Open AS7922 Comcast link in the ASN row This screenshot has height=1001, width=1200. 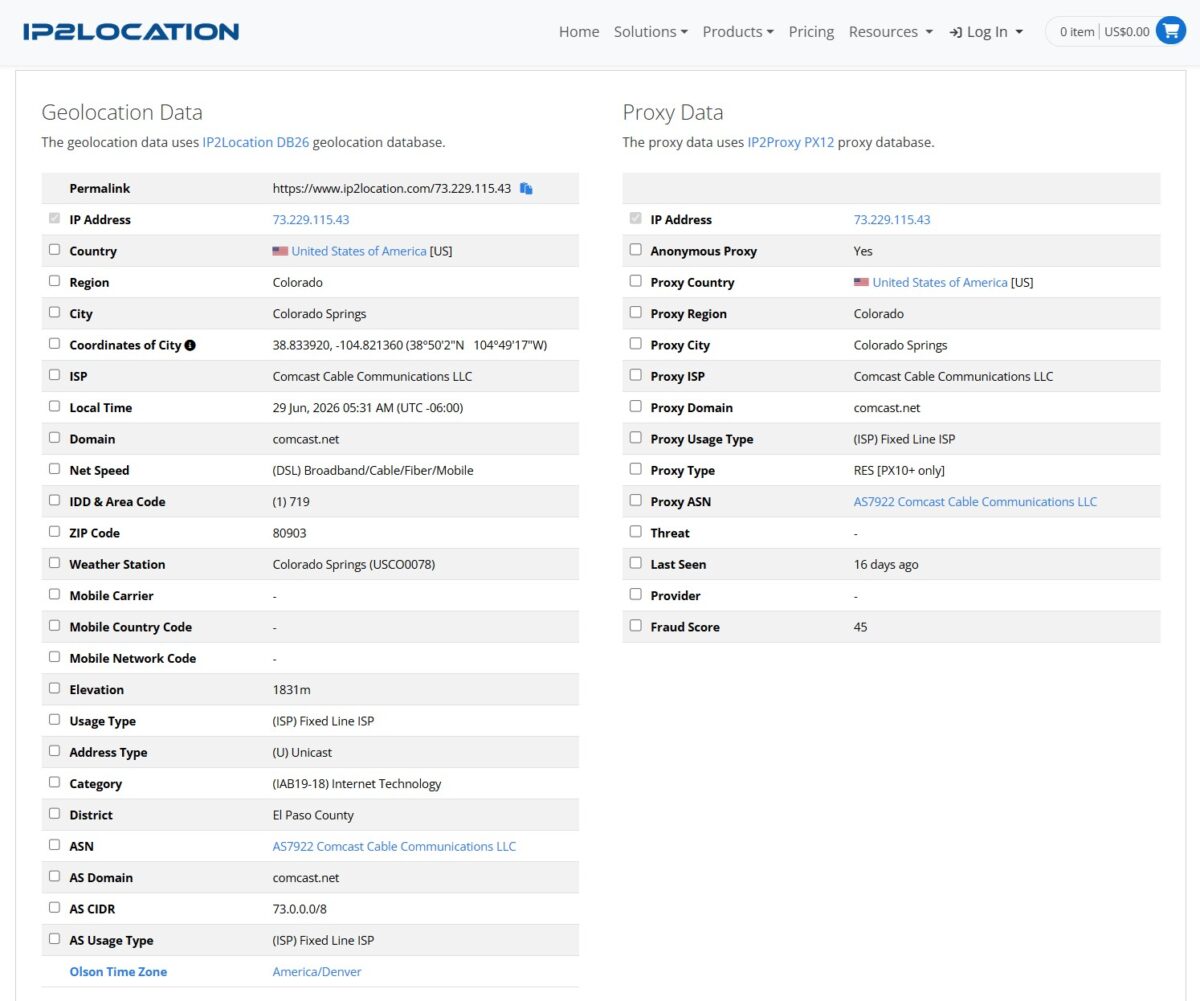[395, 846]
